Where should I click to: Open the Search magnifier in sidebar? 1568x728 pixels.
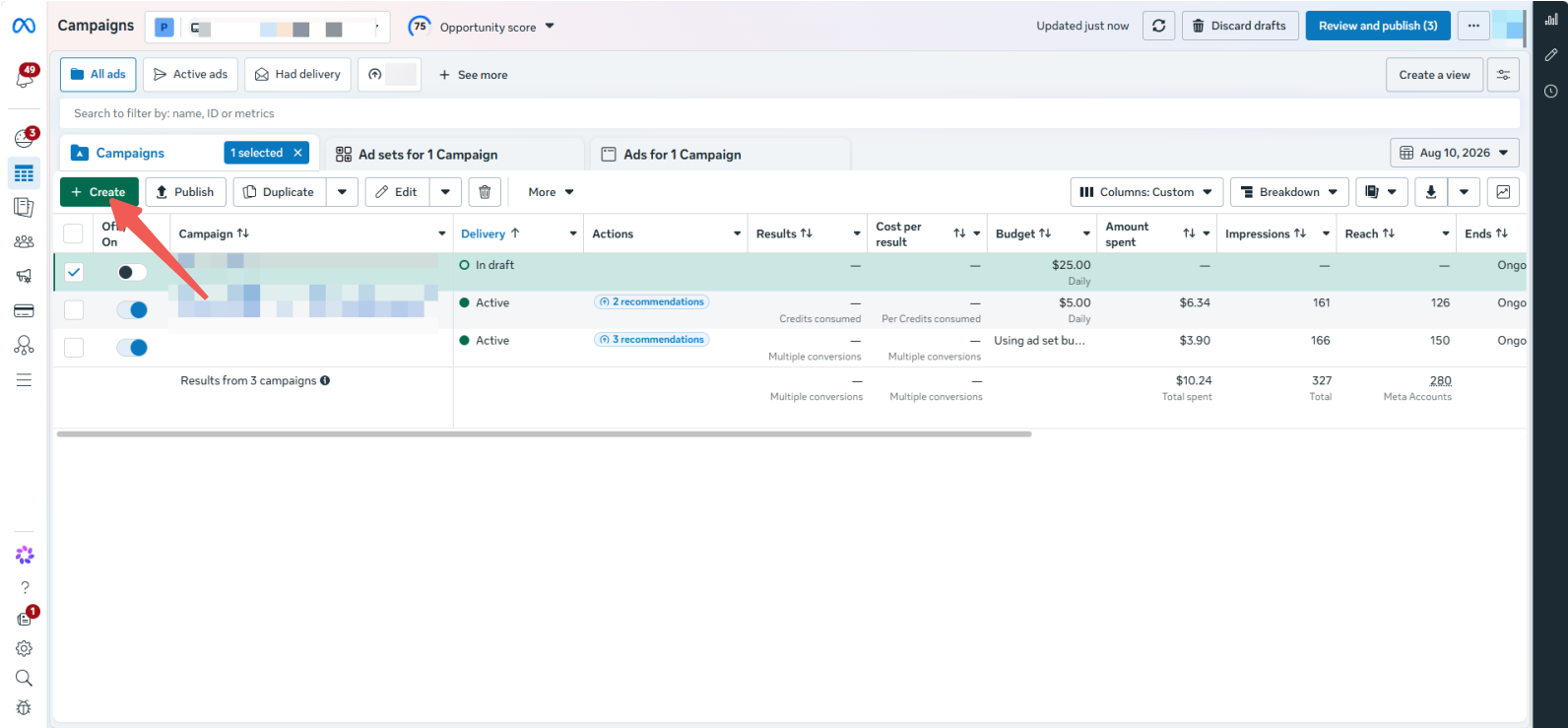click(24, 678)
